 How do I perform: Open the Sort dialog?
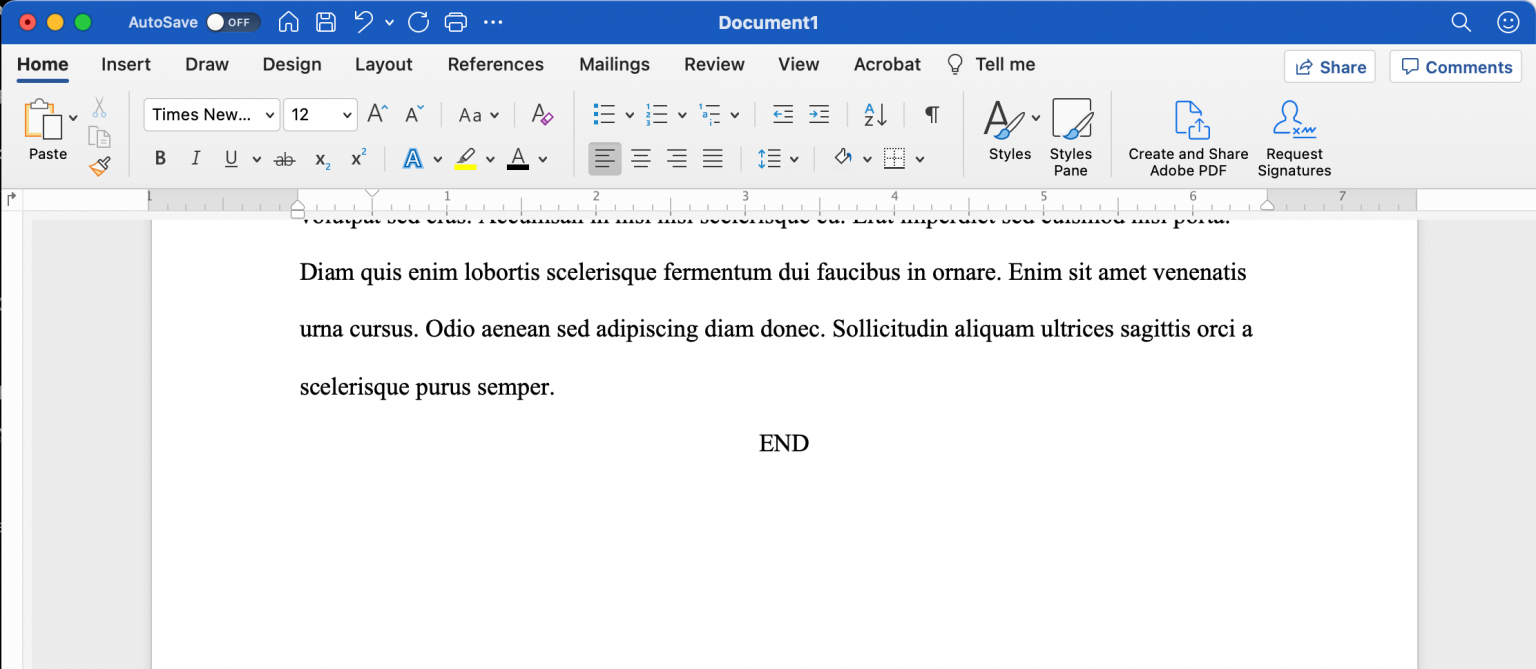pos(871,114)
